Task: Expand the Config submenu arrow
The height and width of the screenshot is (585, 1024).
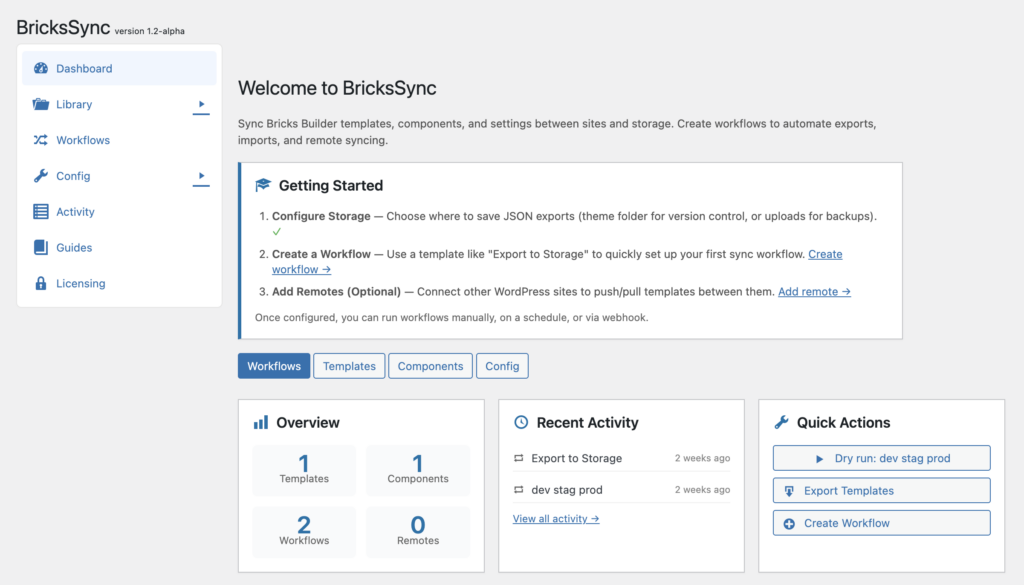Action: click(x=201, y=176)
